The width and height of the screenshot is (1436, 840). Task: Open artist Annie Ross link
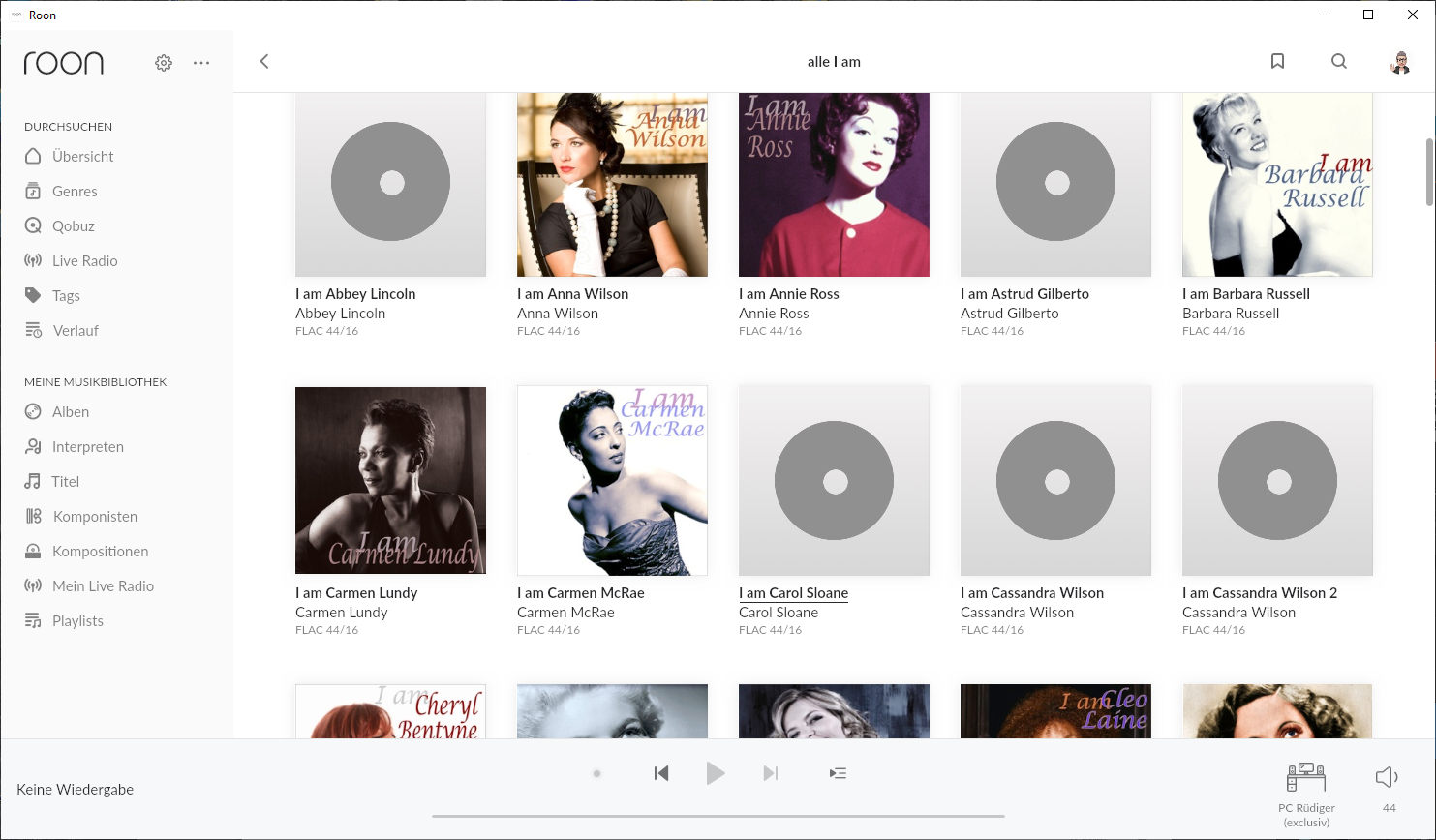774,314
